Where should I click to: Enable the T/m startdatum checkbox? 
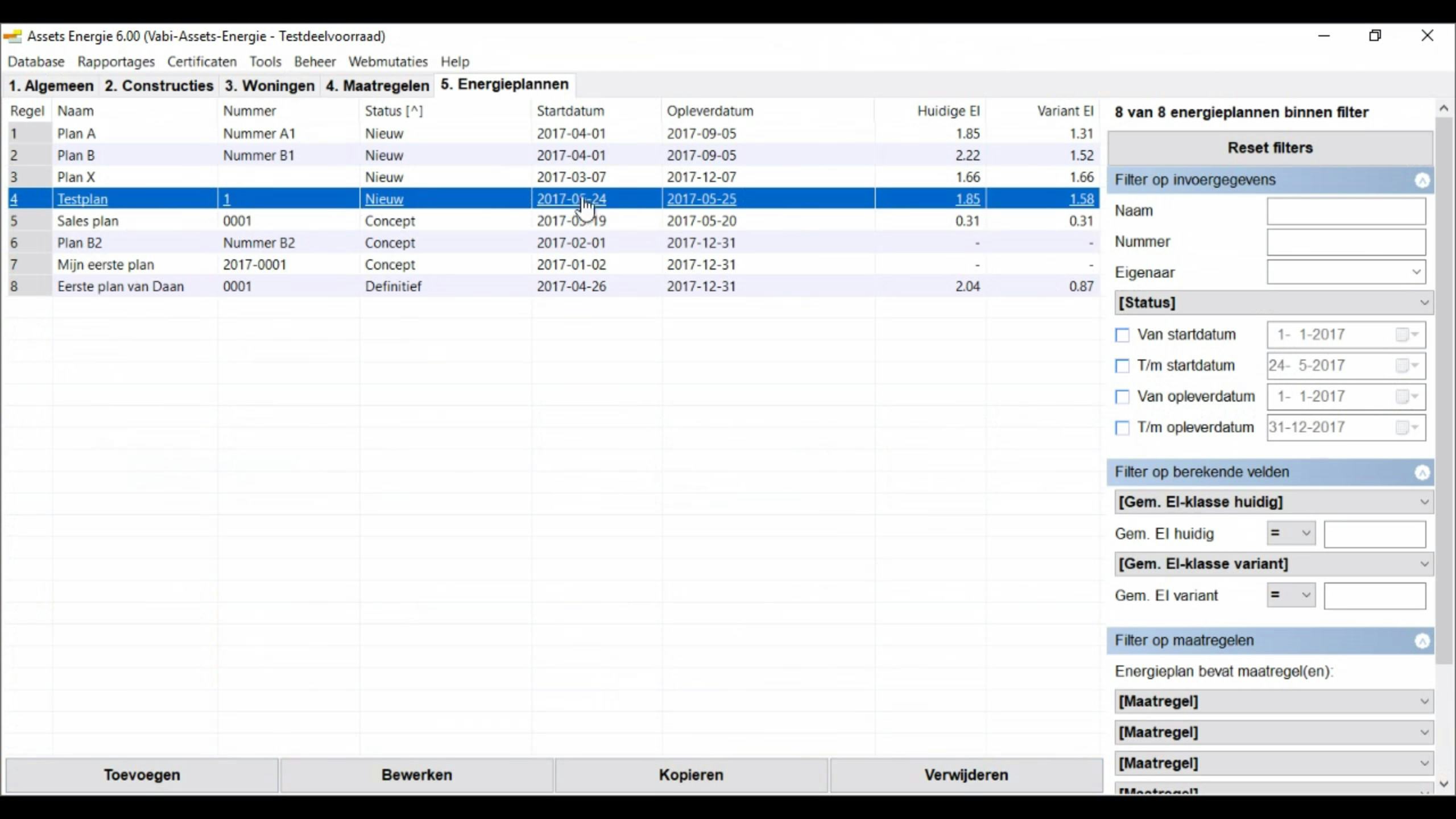click(1122, 366)
